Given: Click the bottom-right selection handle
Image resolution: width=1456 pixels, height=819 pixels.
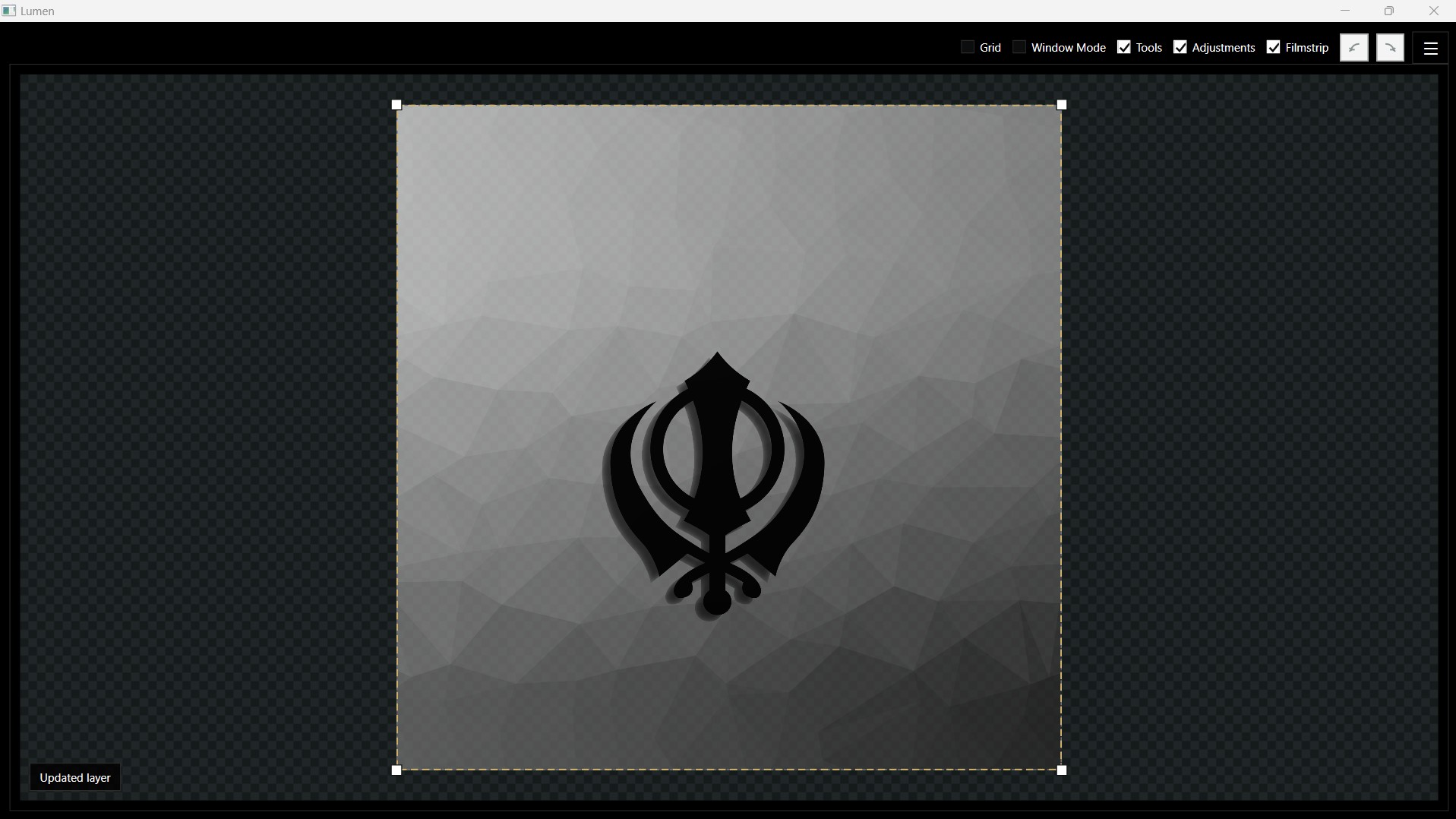Looking at the screenshot, I should [x=1062, y=770].
